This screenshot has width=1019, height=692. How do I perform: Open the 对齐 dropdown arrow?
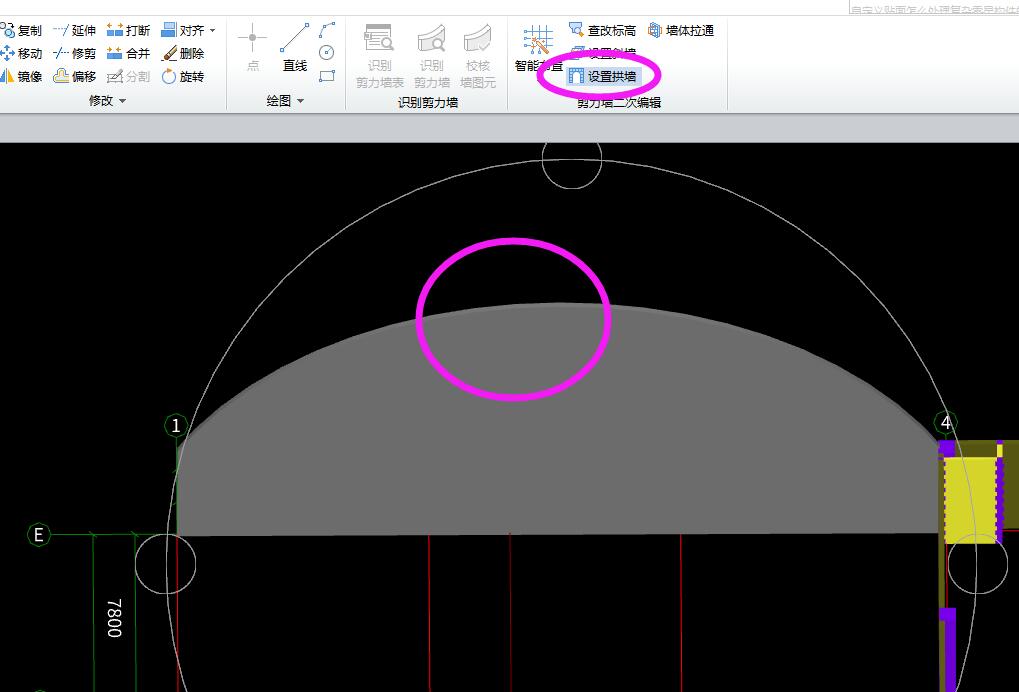pyautogui.click(x=213, y=31)
